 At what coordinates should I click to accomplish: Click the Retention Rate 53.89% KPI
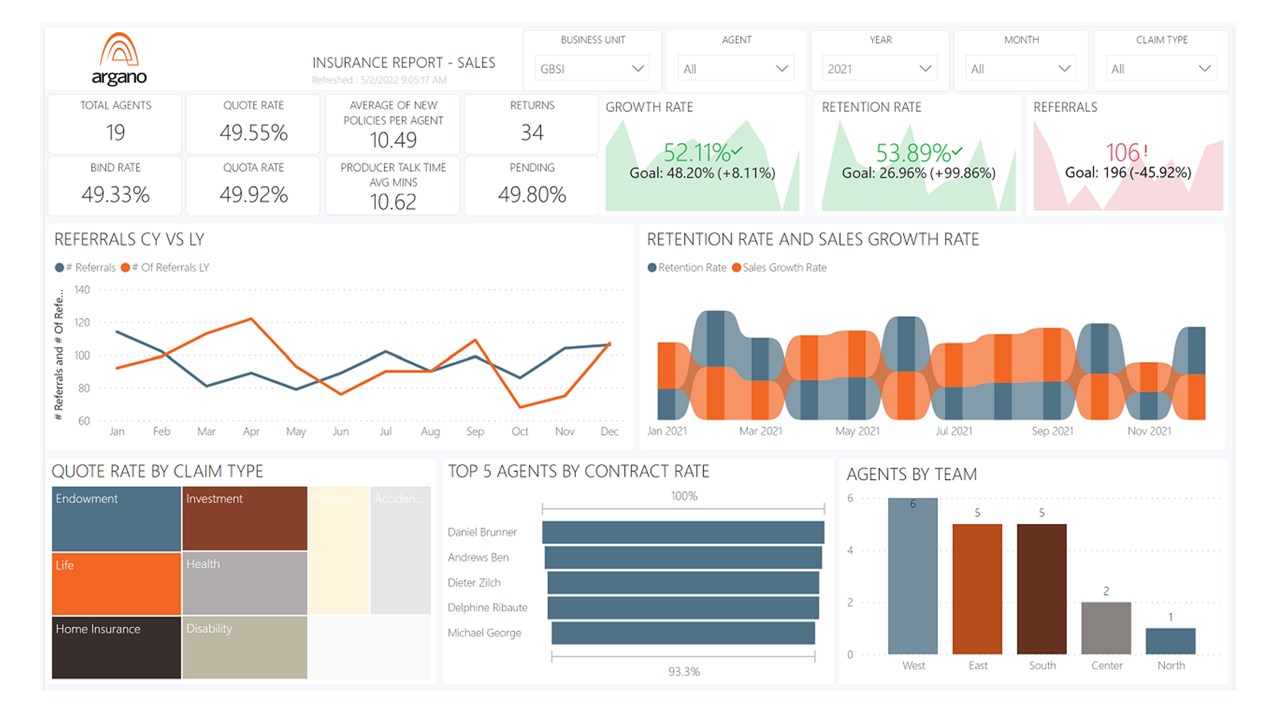click(x=920, y=153)
